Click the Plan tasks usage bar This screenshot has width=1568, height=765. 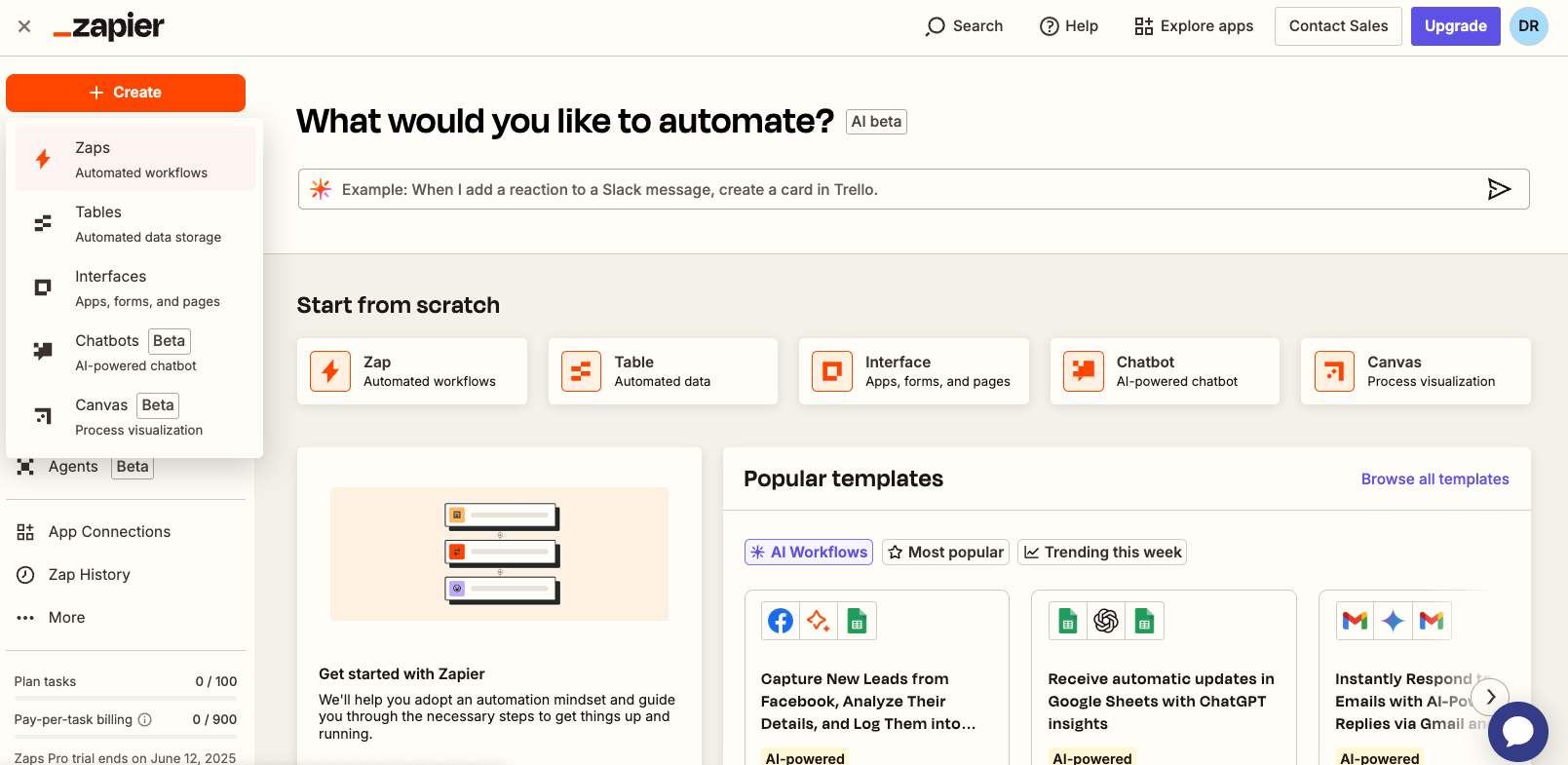[126, 697]
